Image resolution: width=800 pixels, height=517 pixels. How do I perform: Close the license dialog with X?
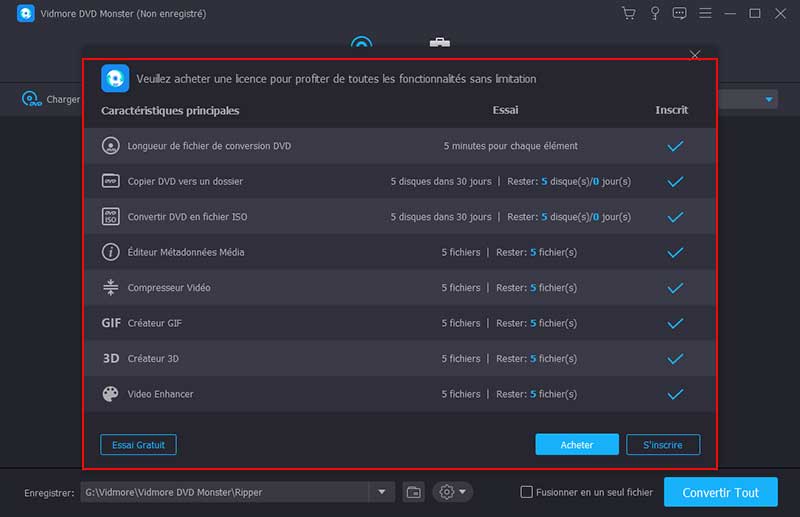coord(695,55)
